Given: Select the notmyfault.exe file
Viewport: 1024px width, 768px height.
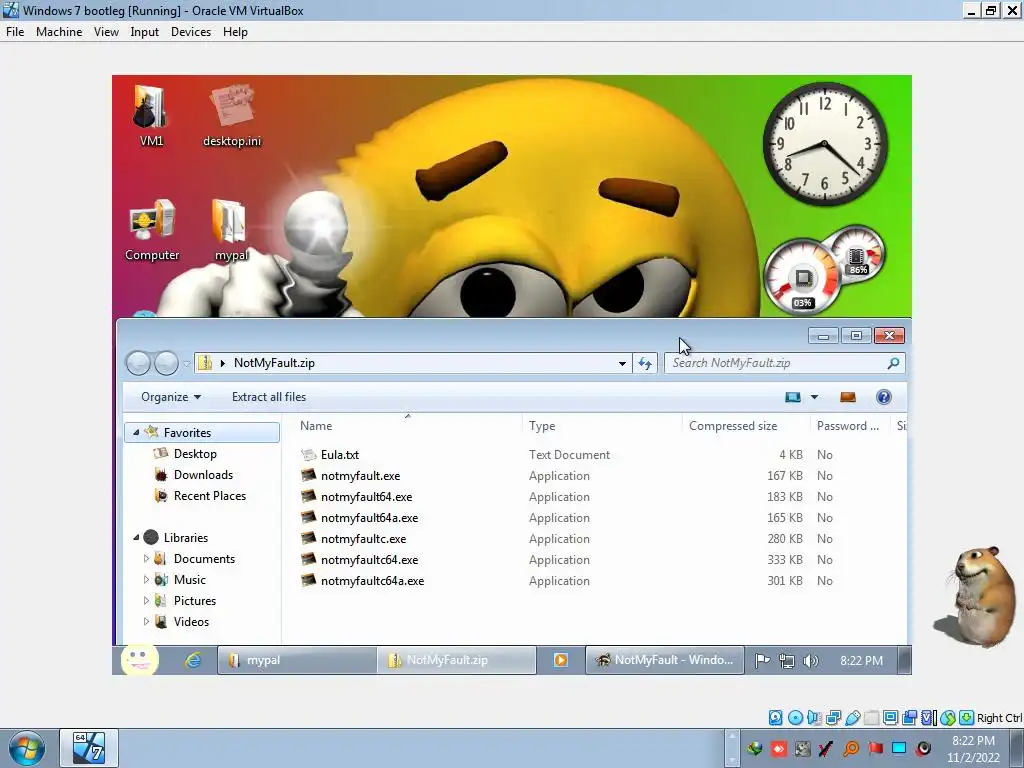Looking at the screenshot, I should pyautogui.click(x=360, y=476).
